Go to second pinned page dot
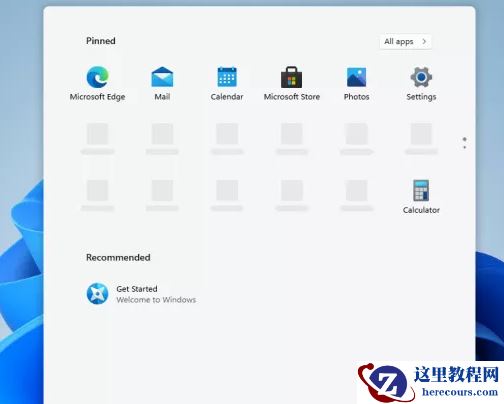 tap(465, 147)
